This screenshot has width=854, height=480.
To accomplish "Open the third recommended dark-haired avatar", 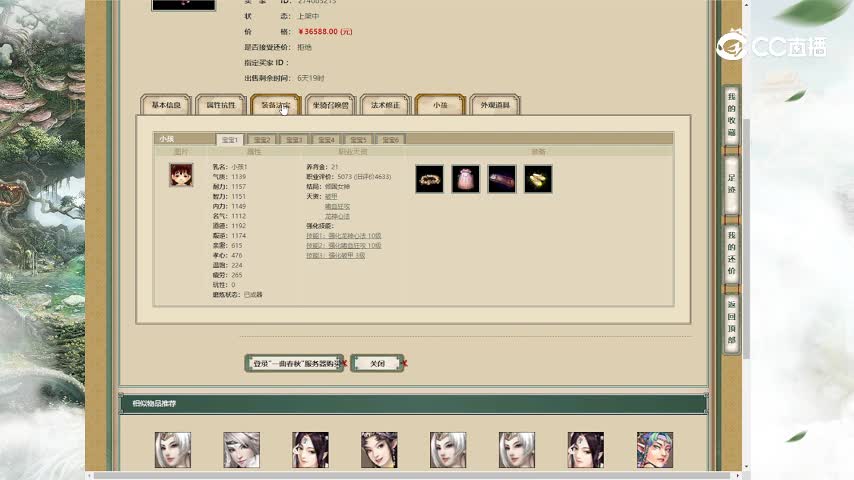I will [310, 450].
